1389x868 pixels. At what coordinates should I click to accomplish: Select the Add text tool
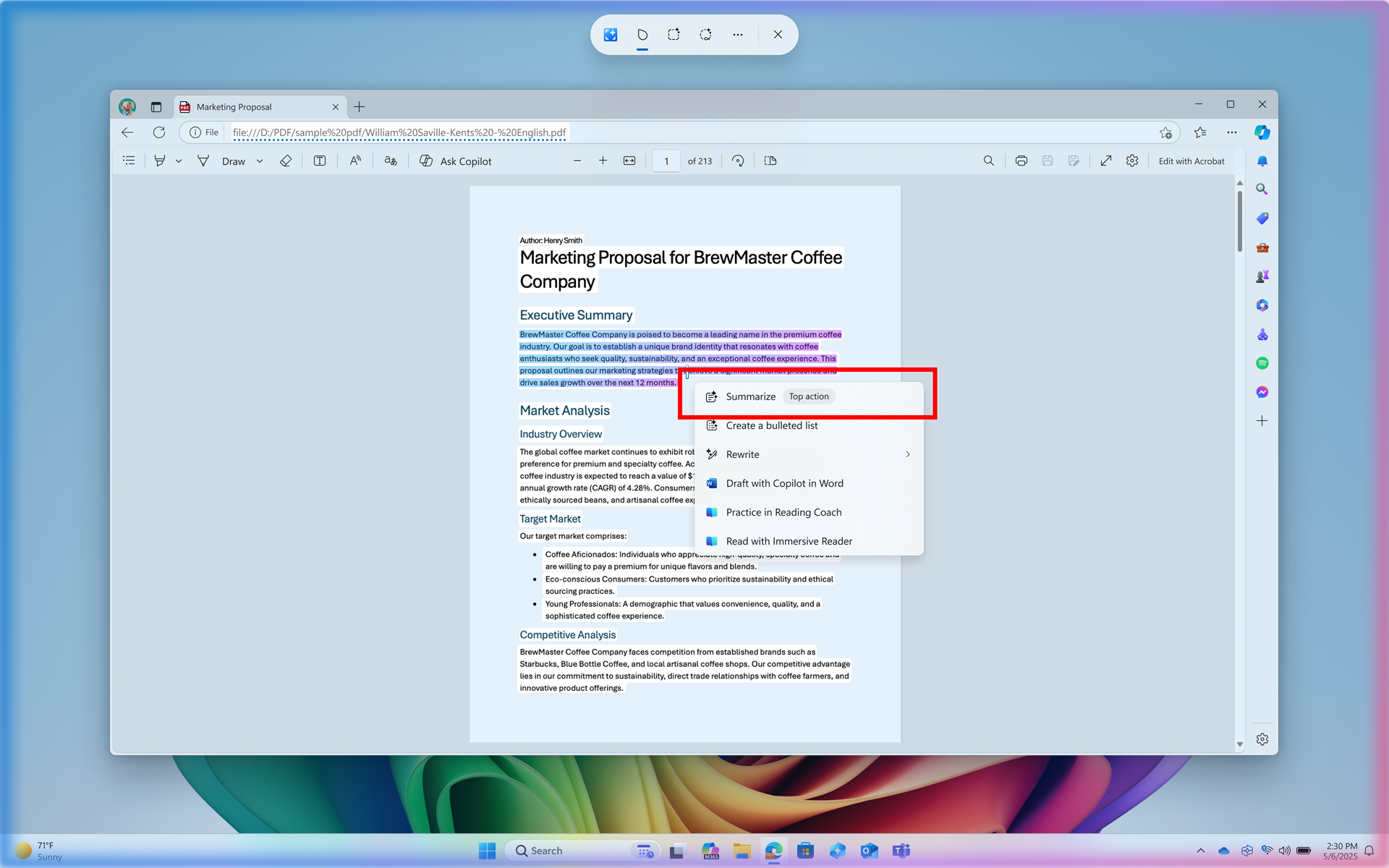319,161
